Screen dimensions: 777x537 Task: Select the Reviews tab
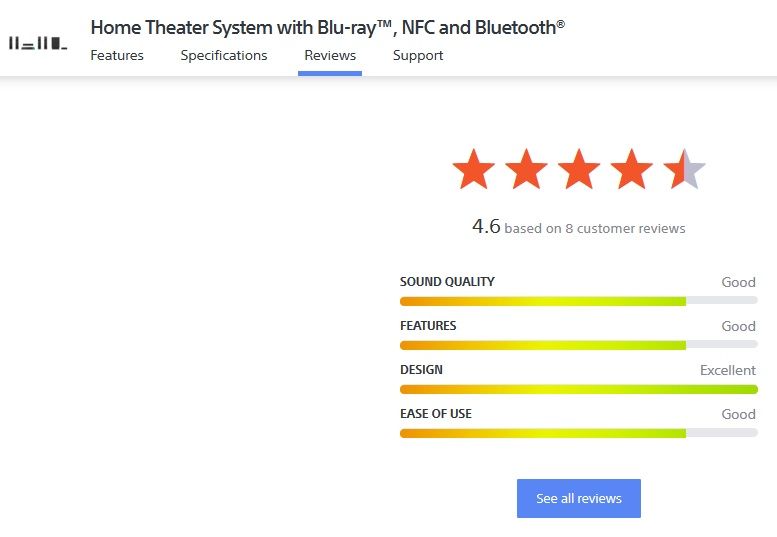[330, 55]
